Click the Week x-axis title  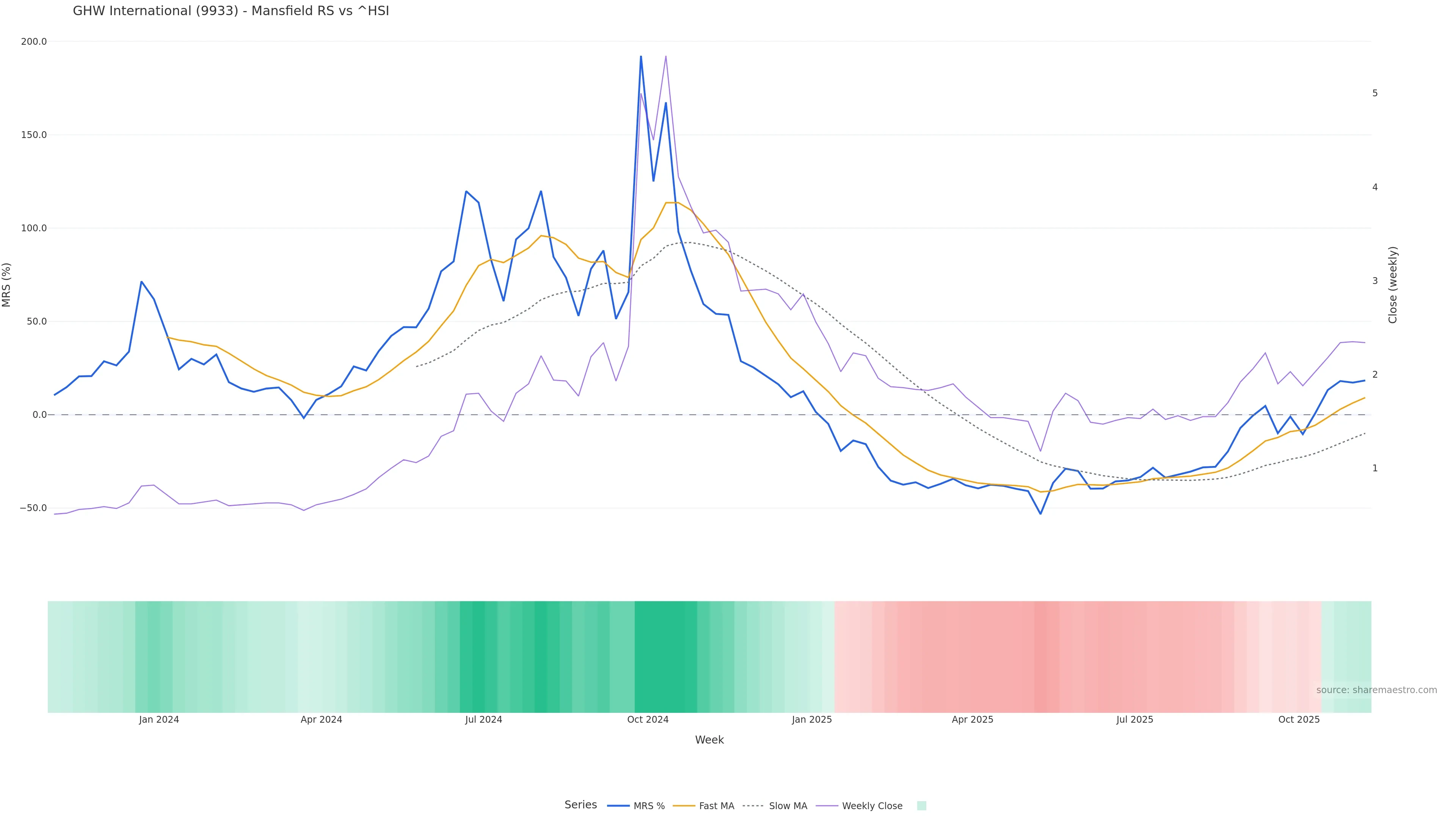coord(709,740)
